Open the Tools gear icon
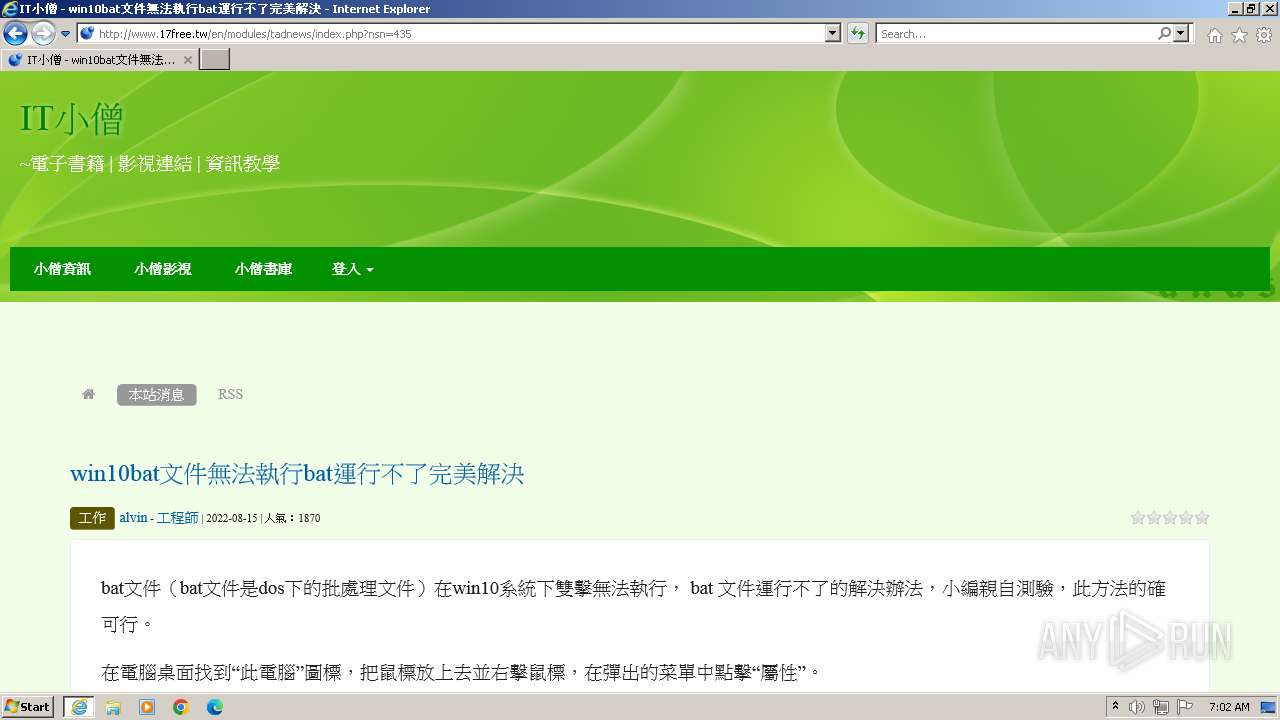This screenshot has width=1280, height=720. 1264,35
